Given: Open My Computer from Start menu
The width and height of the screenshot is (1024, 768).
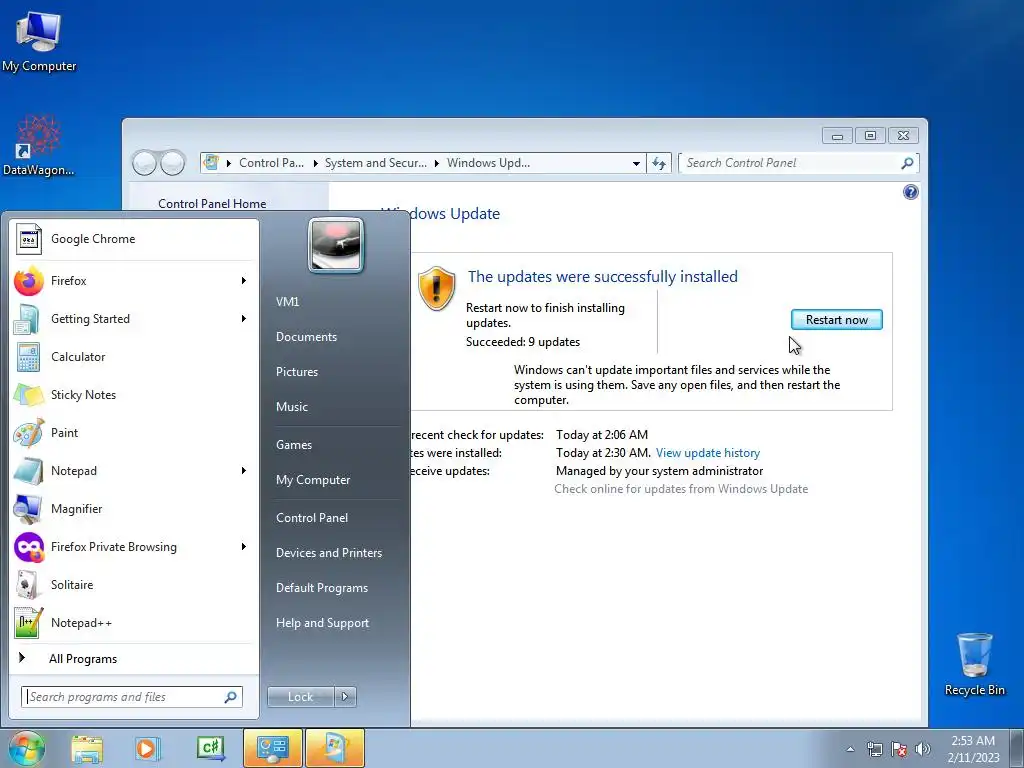Looking at the screenshot, I should coord(313,480).
